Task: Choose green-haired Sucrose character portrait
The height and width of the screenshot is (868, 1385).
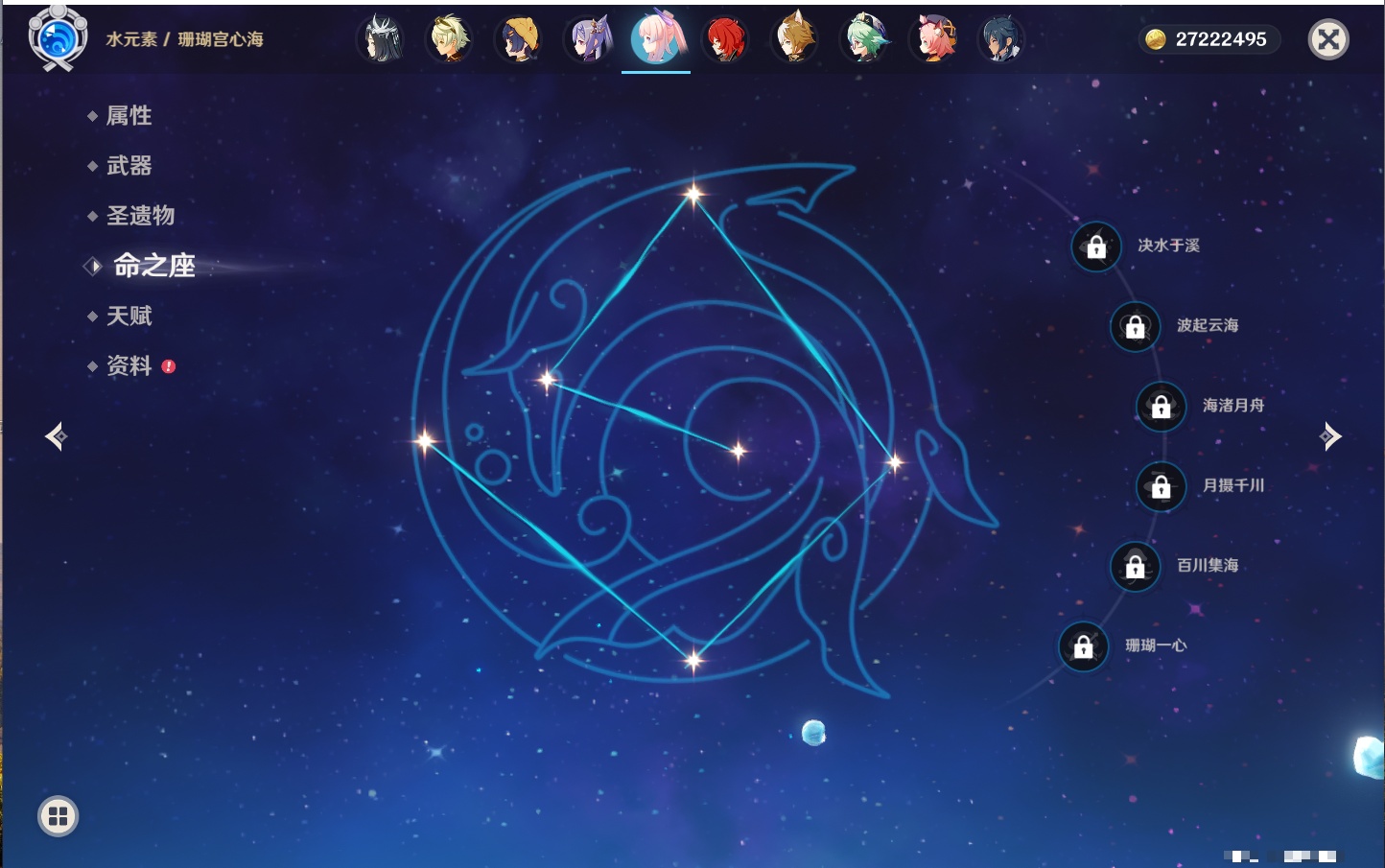Action: [x=863, y=40]
